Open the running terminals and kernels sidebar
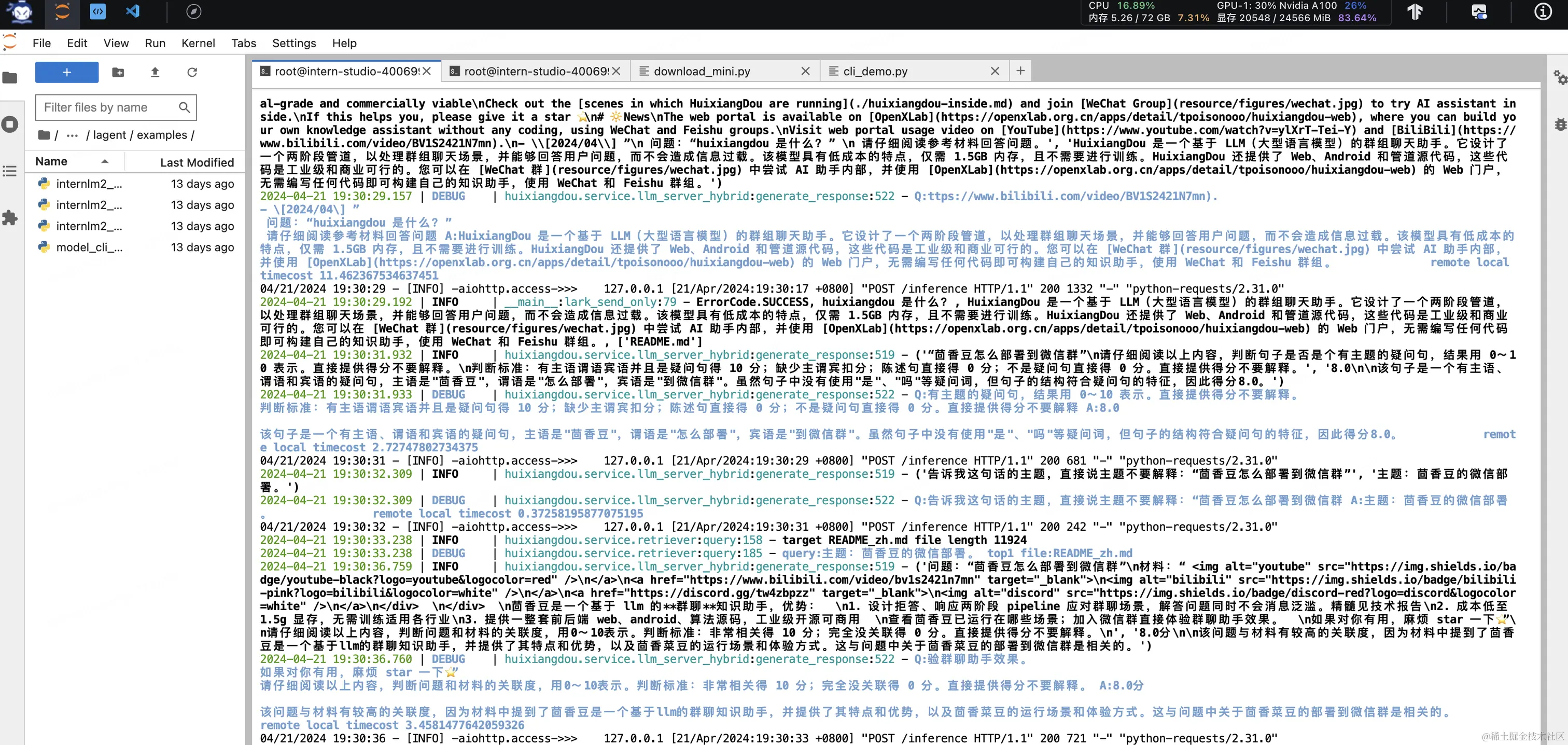 tap(10, 125)
